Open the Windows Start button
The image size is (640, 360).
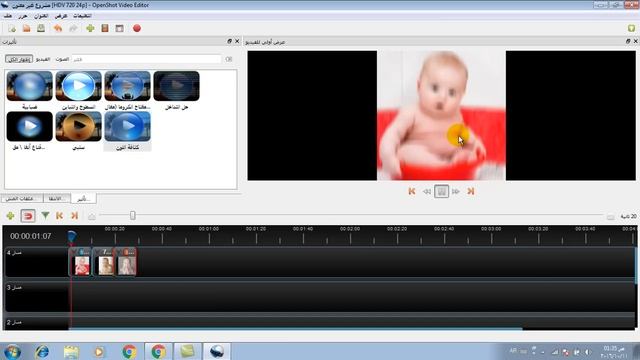click(x=12, y=351)
